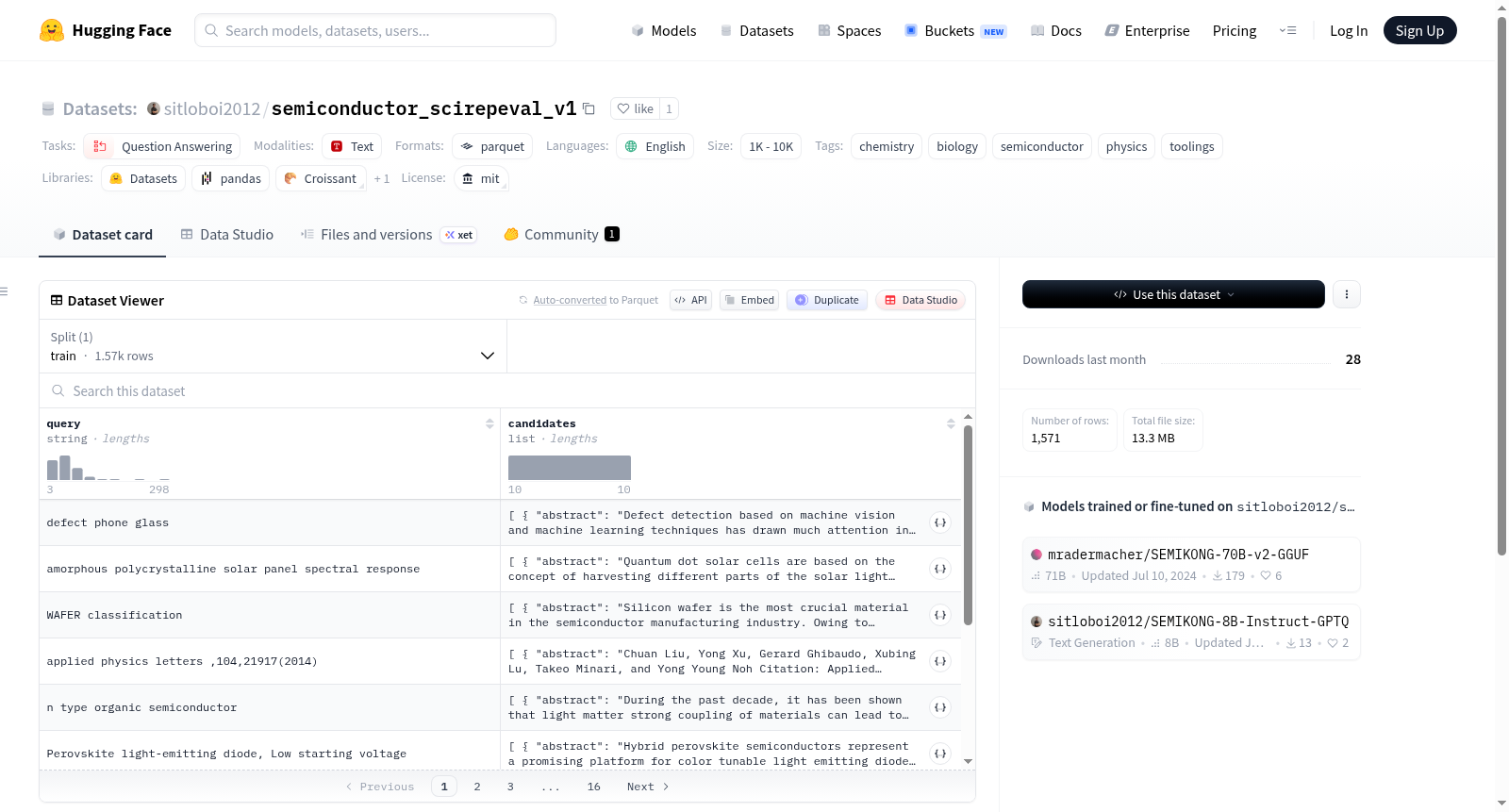The width and height of the screenshot is (1509, 812).
Task: Expand candidates cell for 'n type organic semiconductor'
Action: 940,707
